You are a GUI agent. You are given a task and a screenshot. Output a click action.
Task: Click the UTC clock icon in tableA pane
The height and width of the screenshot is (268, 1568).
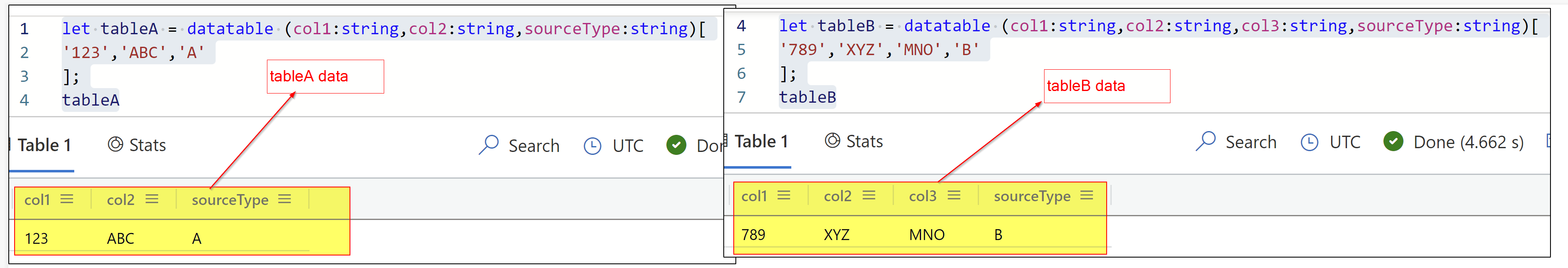point(592,146)
